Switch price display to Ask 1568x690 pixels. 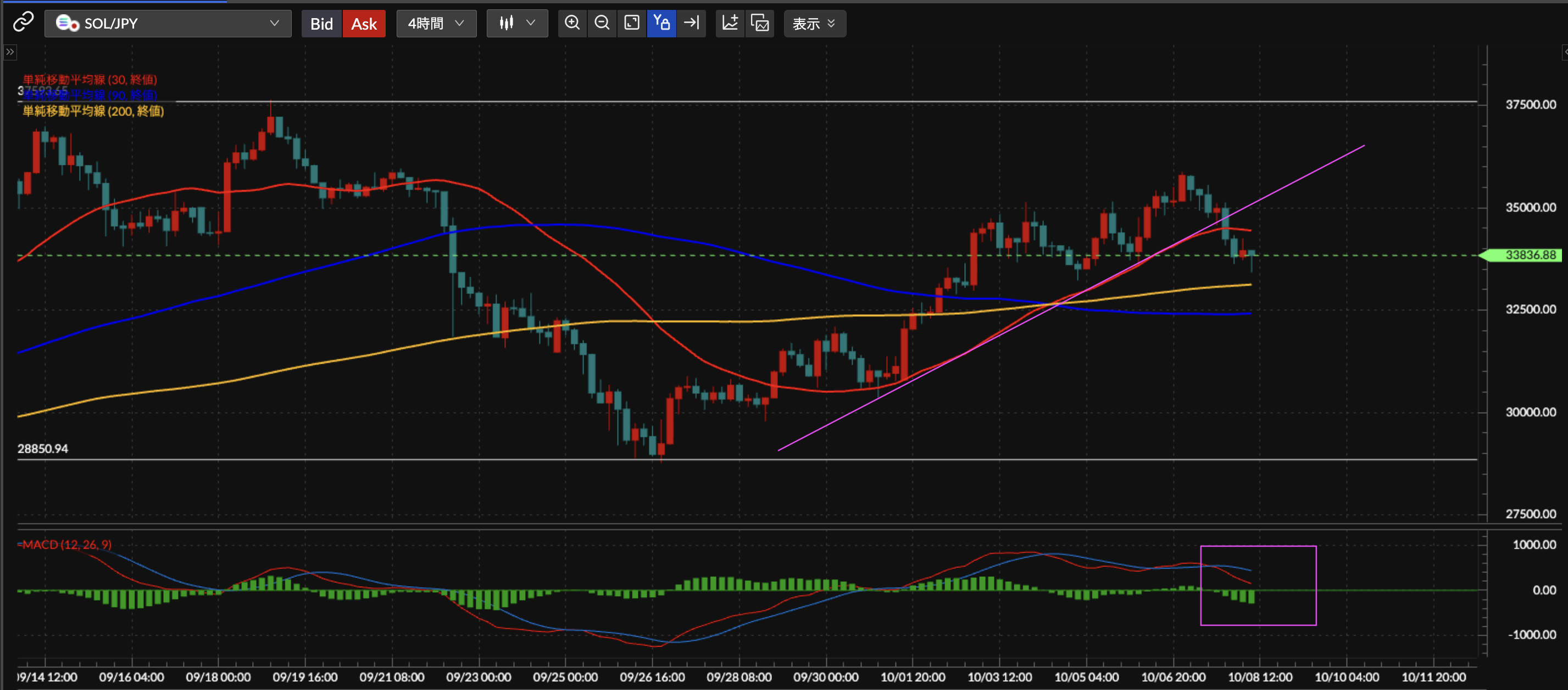364,24
